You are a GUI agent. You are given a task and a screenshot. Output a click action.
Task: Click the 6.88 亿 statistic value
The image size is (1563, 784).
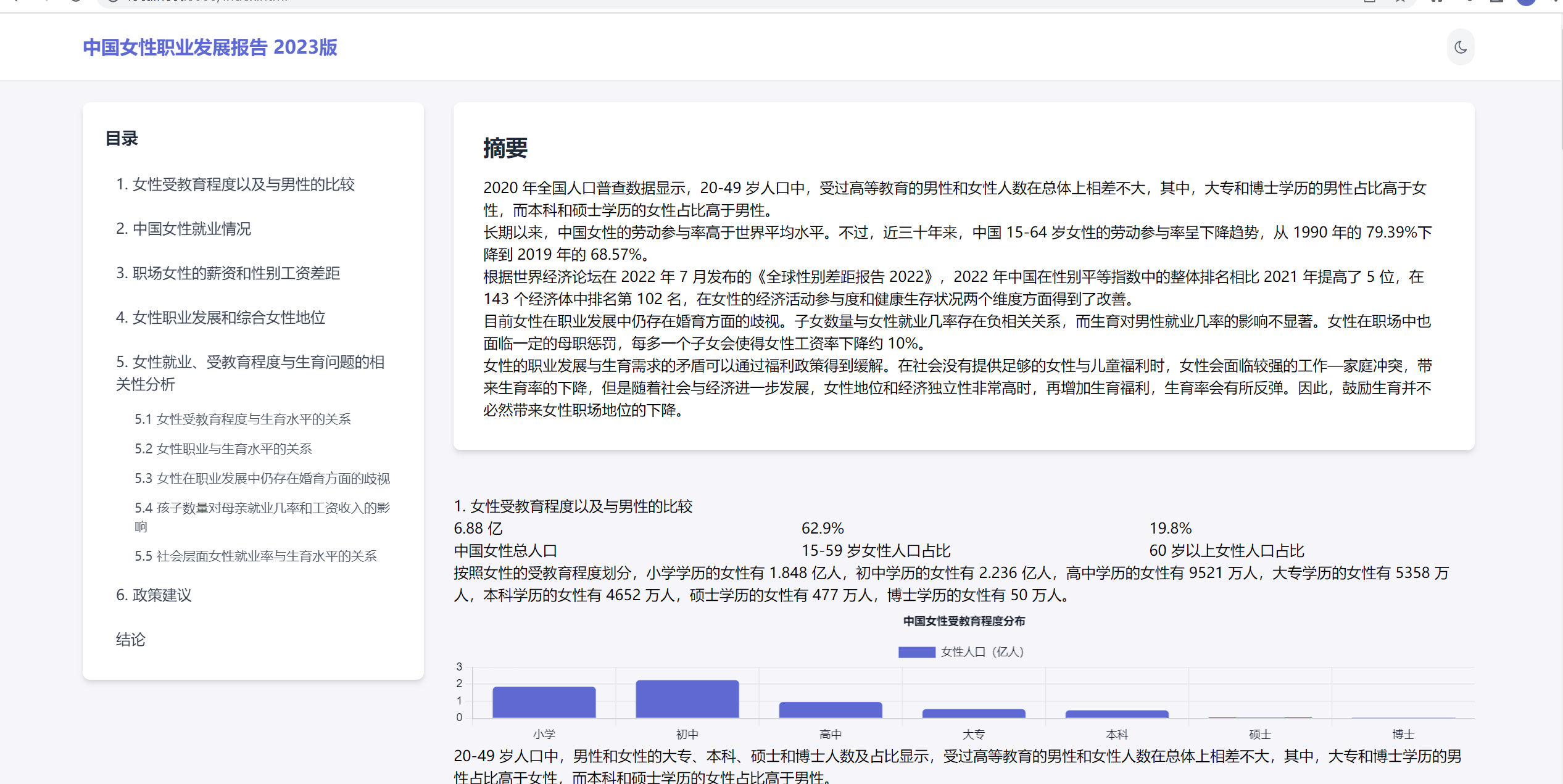pyautogui.click(x=478, y=529)
